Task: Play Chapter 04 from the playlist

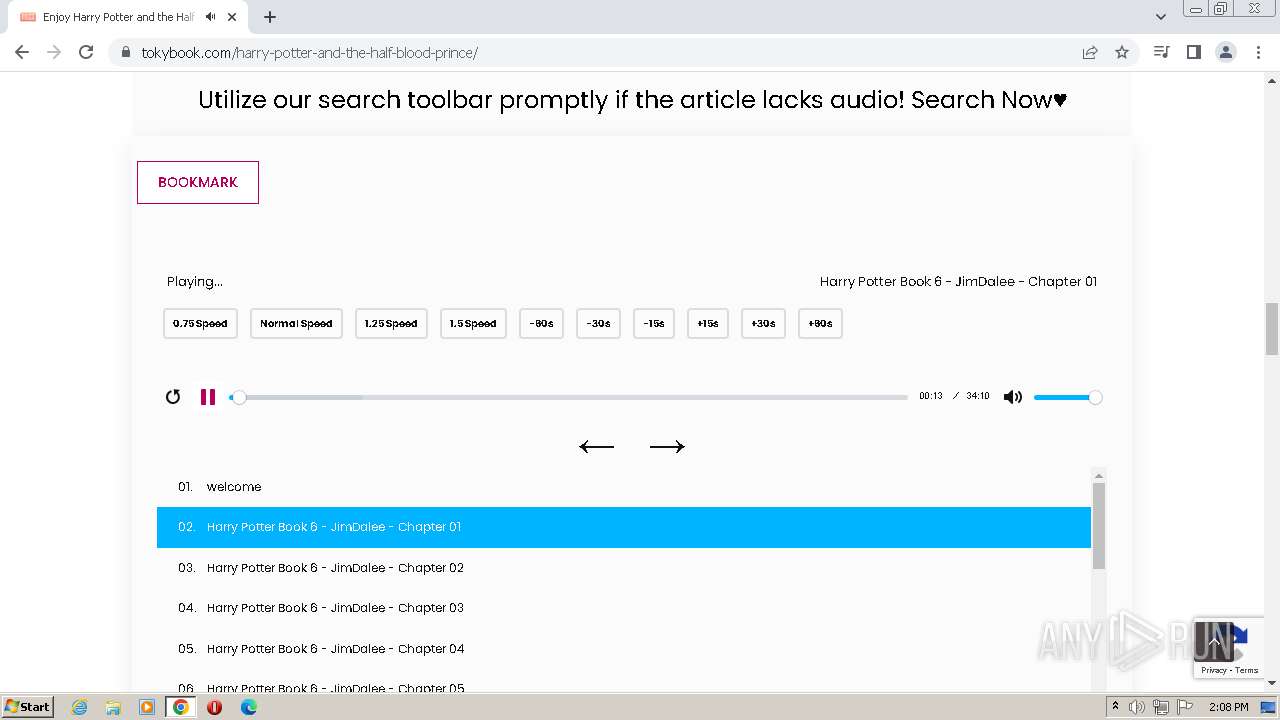Action: click(624, 649)
